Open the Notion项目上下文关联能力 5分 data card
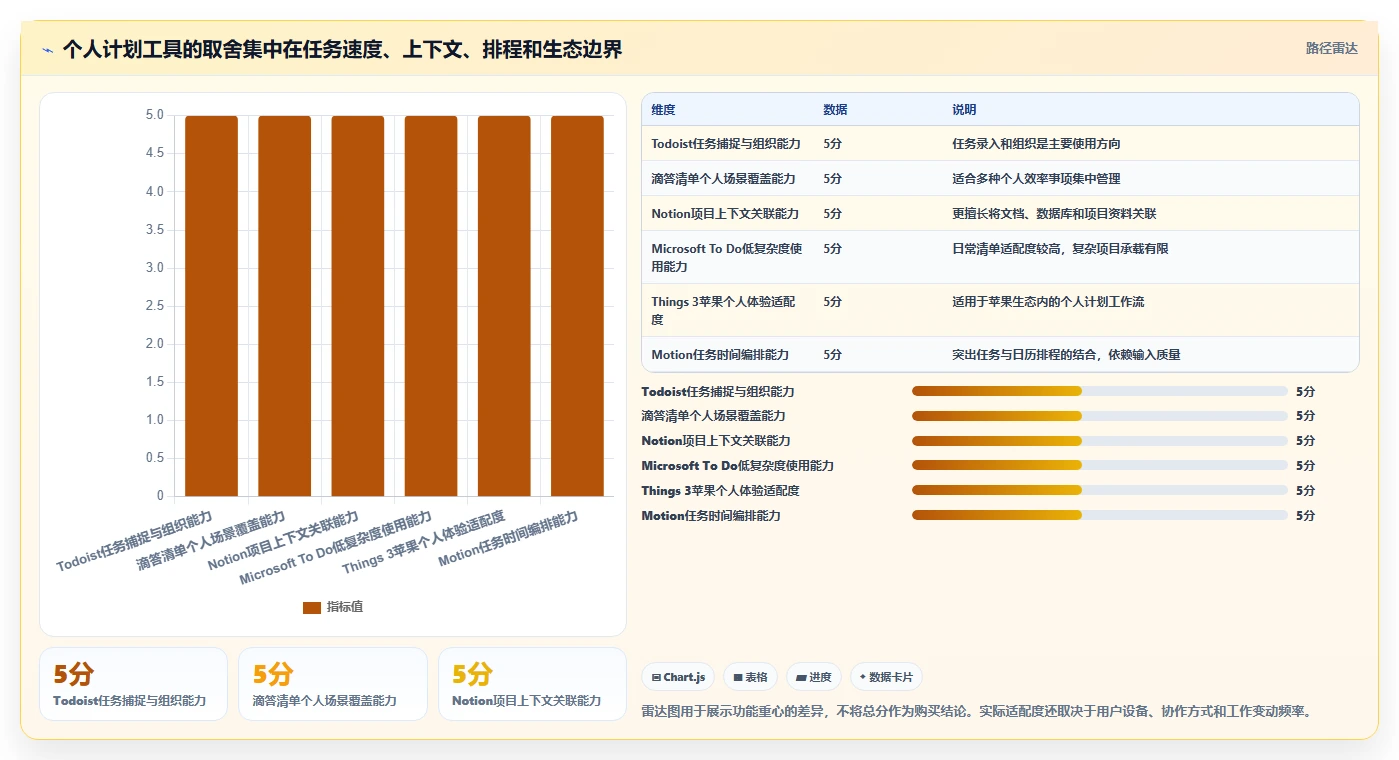 pos(532,684)
